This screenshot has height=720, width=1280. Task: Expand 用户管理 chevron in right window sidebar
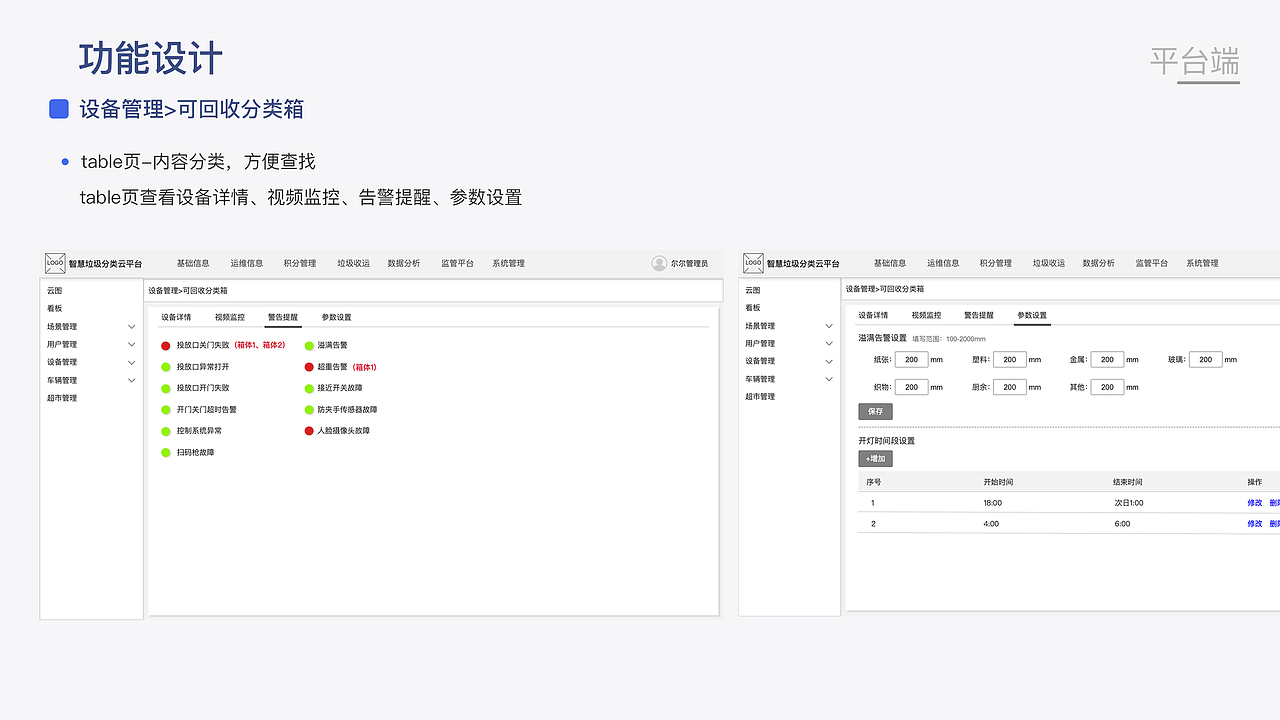coord(829,344)
